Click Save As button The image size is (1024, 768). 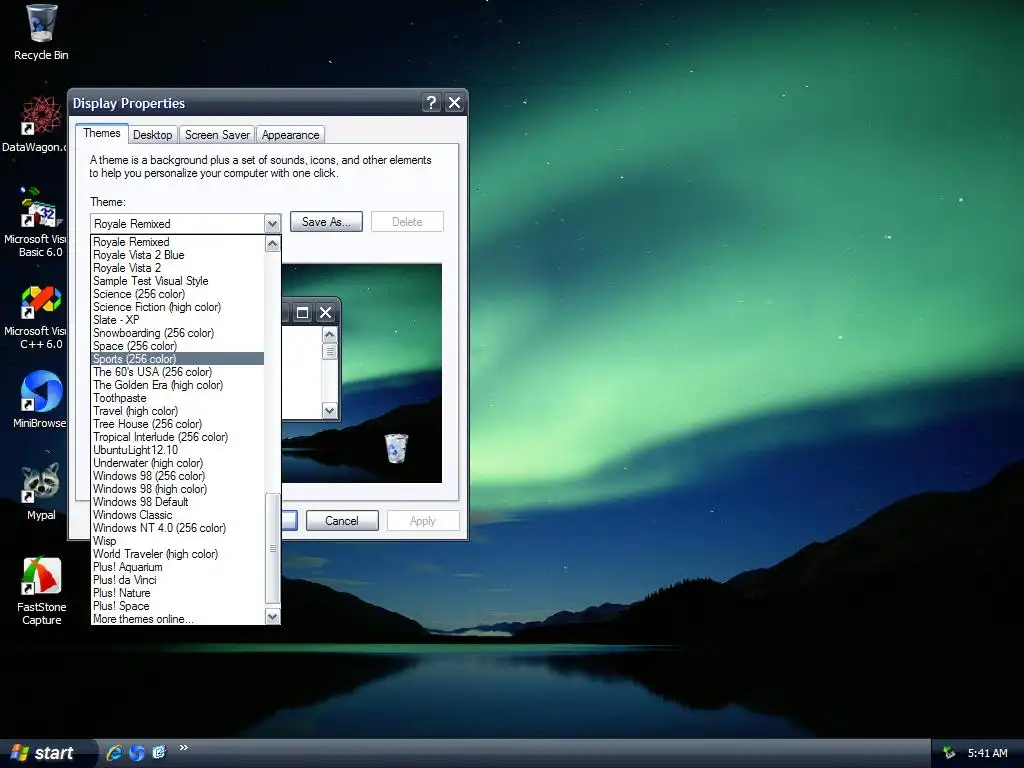(326, 221)
